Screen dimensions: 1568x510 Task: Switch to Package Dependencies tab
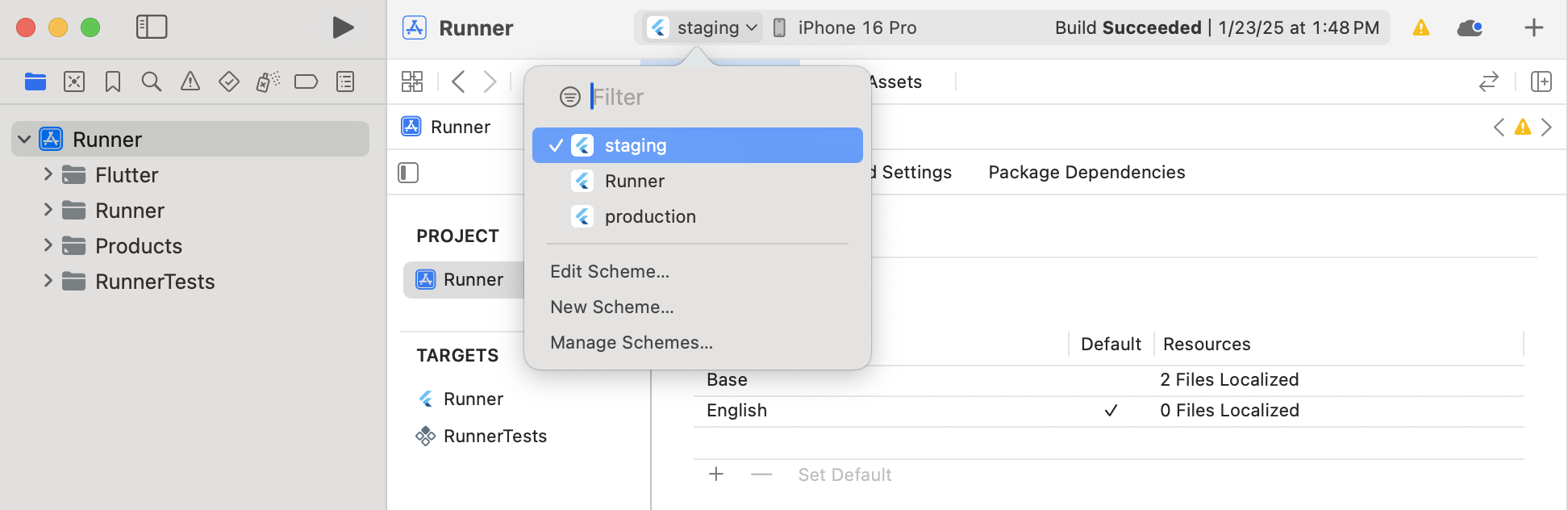click(x=1086, y=173)
